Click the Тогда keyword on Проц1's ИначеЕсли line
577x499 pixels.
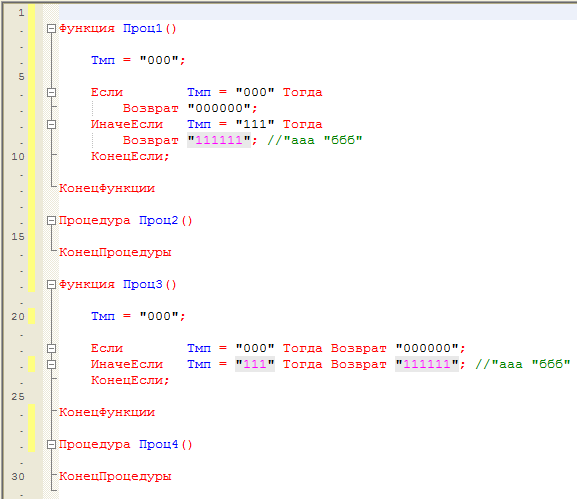302,124
